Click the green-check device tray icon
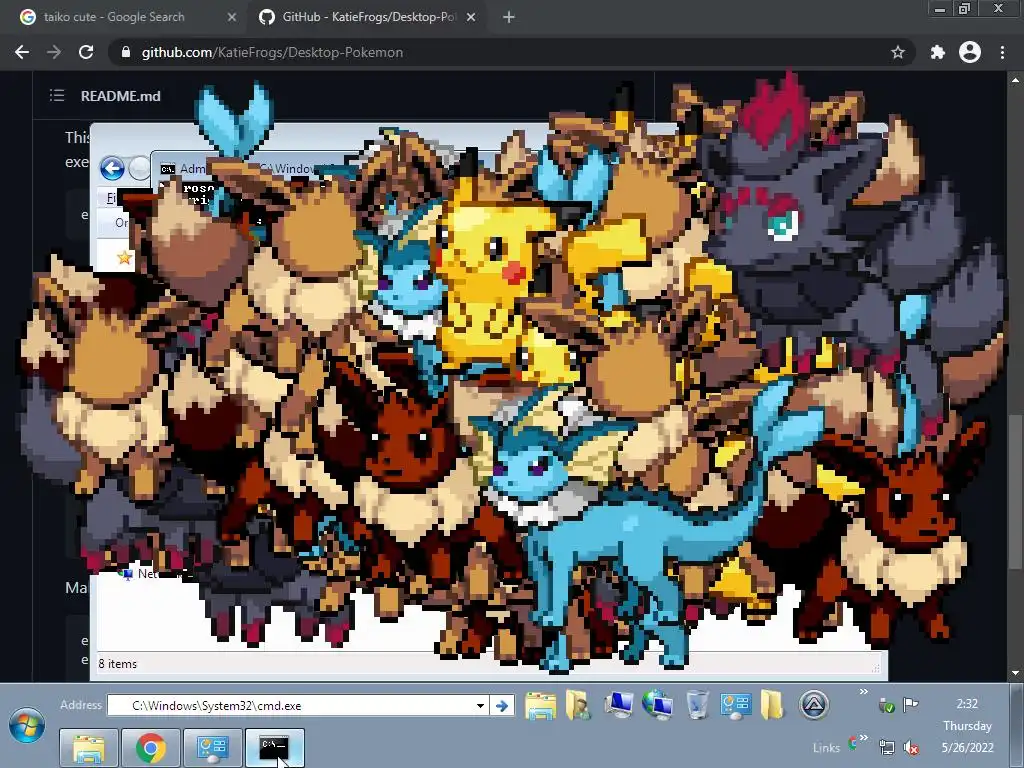Screen dimensions: 1024x768 [886, 705]
